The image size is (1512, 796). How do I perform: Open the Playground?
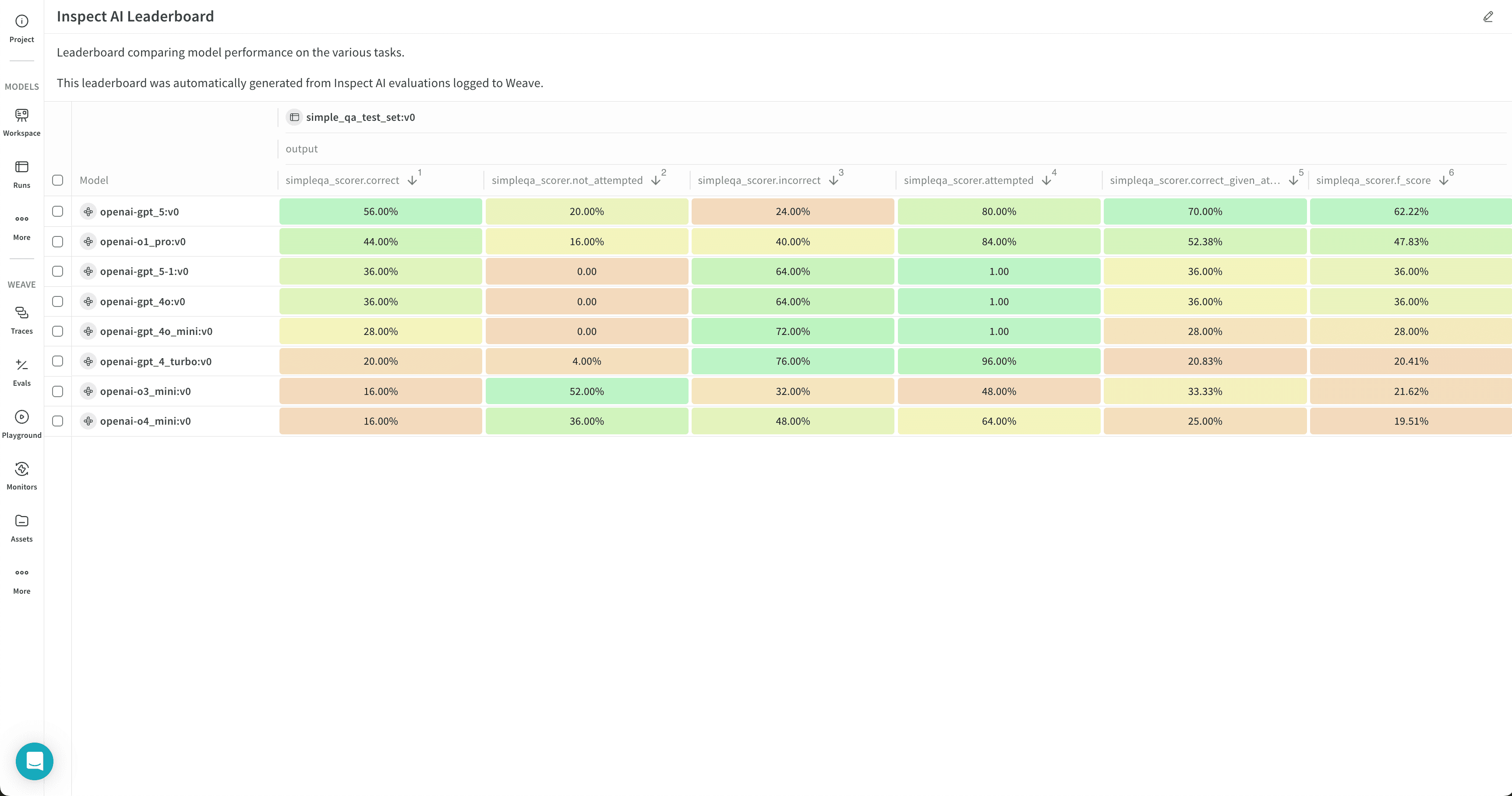[22, 423]
